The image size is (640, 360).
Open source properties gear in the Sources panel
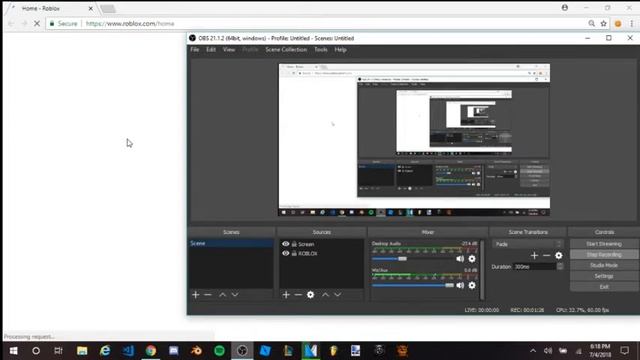point(311,294)
